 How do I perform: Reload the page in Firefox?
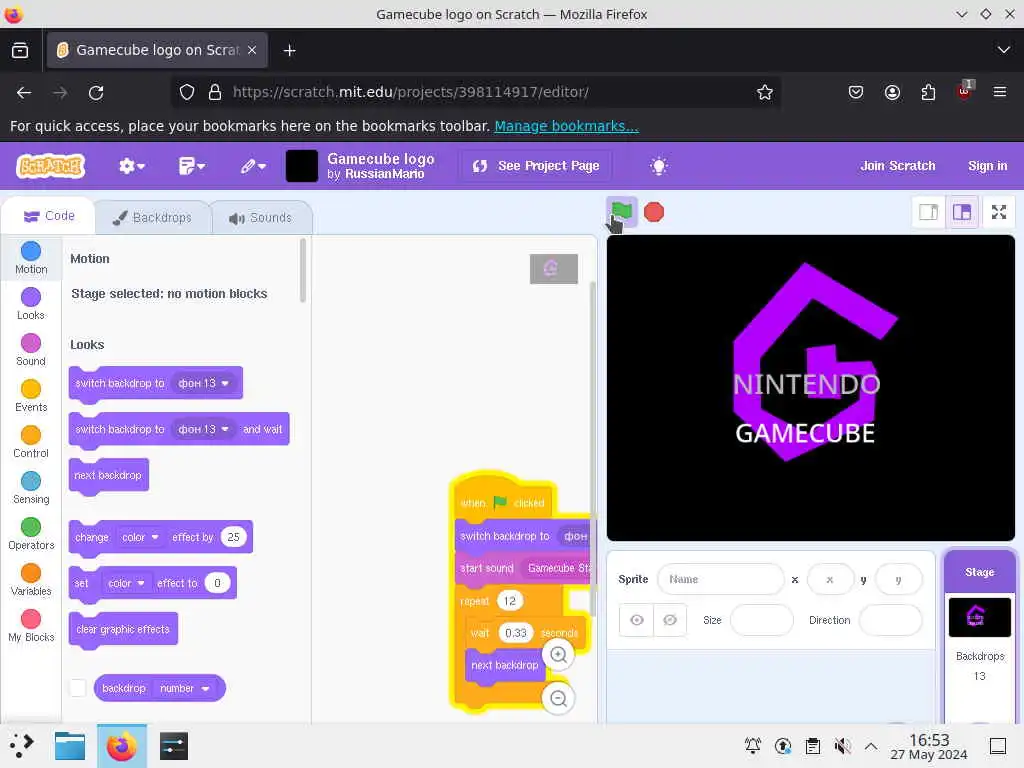click(x=97, y=93)
